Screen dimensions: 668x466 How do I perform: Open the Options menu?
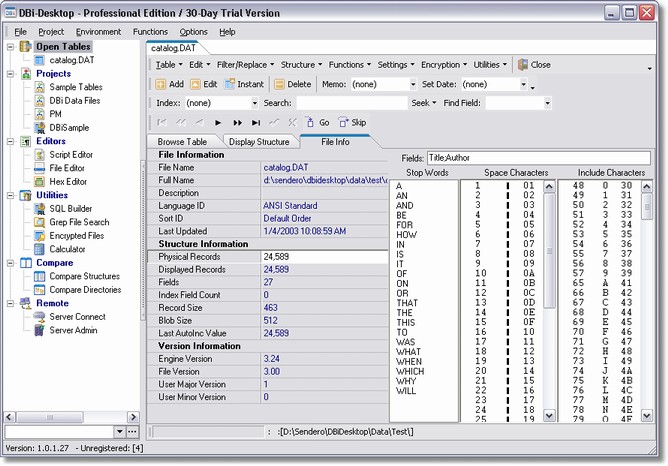(x=193, y=32)
